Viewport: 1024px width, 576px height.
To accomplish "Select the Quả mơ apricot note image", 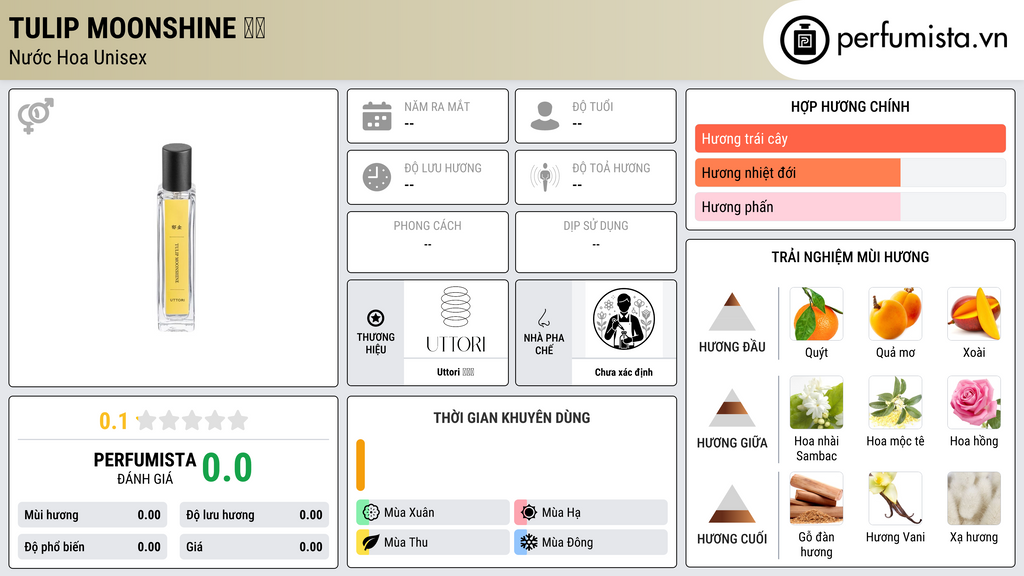I will (895, 314).
